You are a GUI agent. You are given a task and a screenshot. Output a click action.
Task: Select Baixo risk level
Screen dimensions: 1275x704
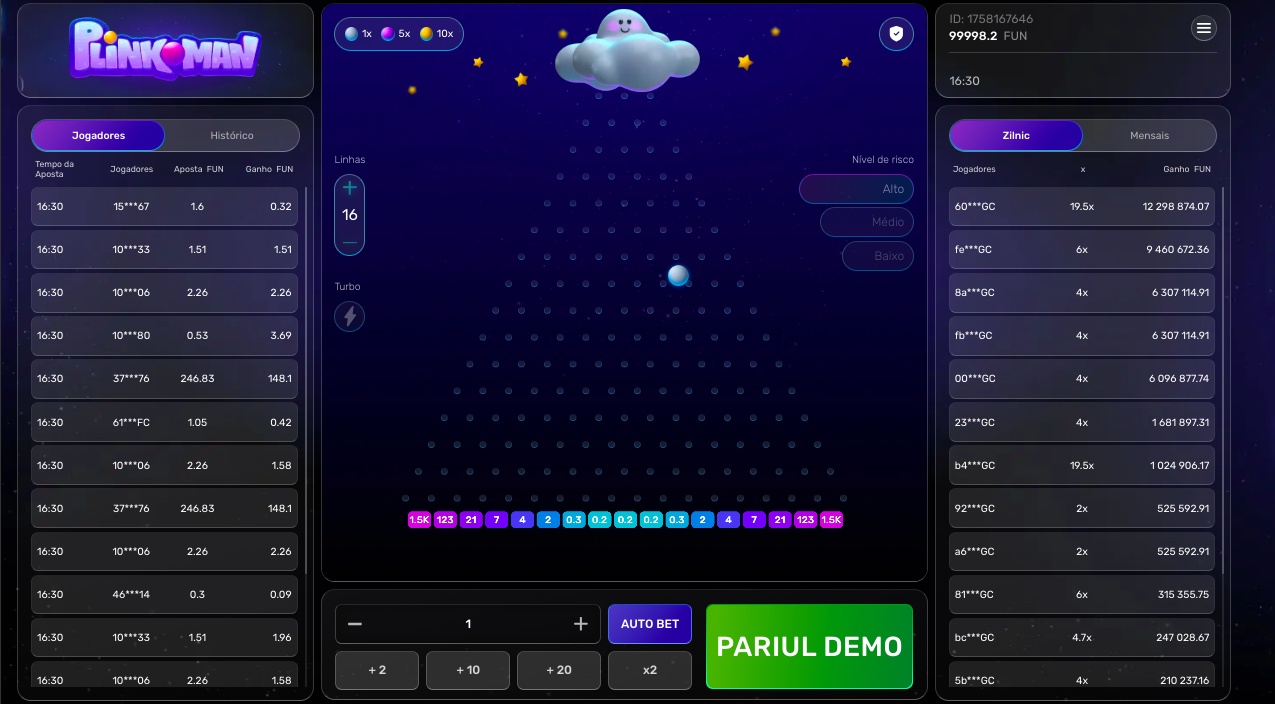tap(878, 256)
